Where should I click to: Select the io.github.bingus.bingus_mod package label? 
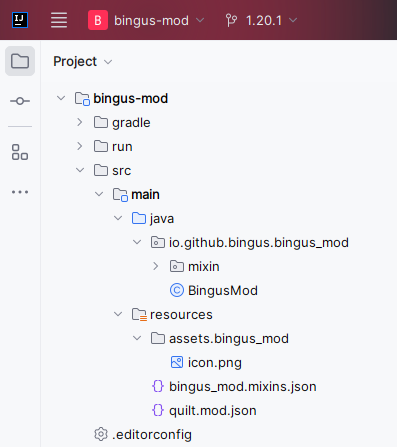click(x=259, y=243)
